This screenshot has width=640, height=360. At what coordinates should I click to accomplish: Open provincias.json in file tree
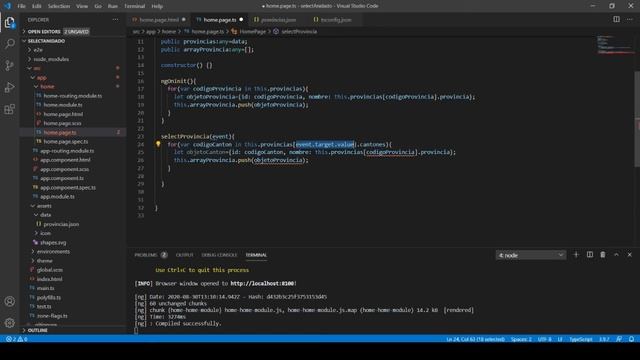pos(61,224)
